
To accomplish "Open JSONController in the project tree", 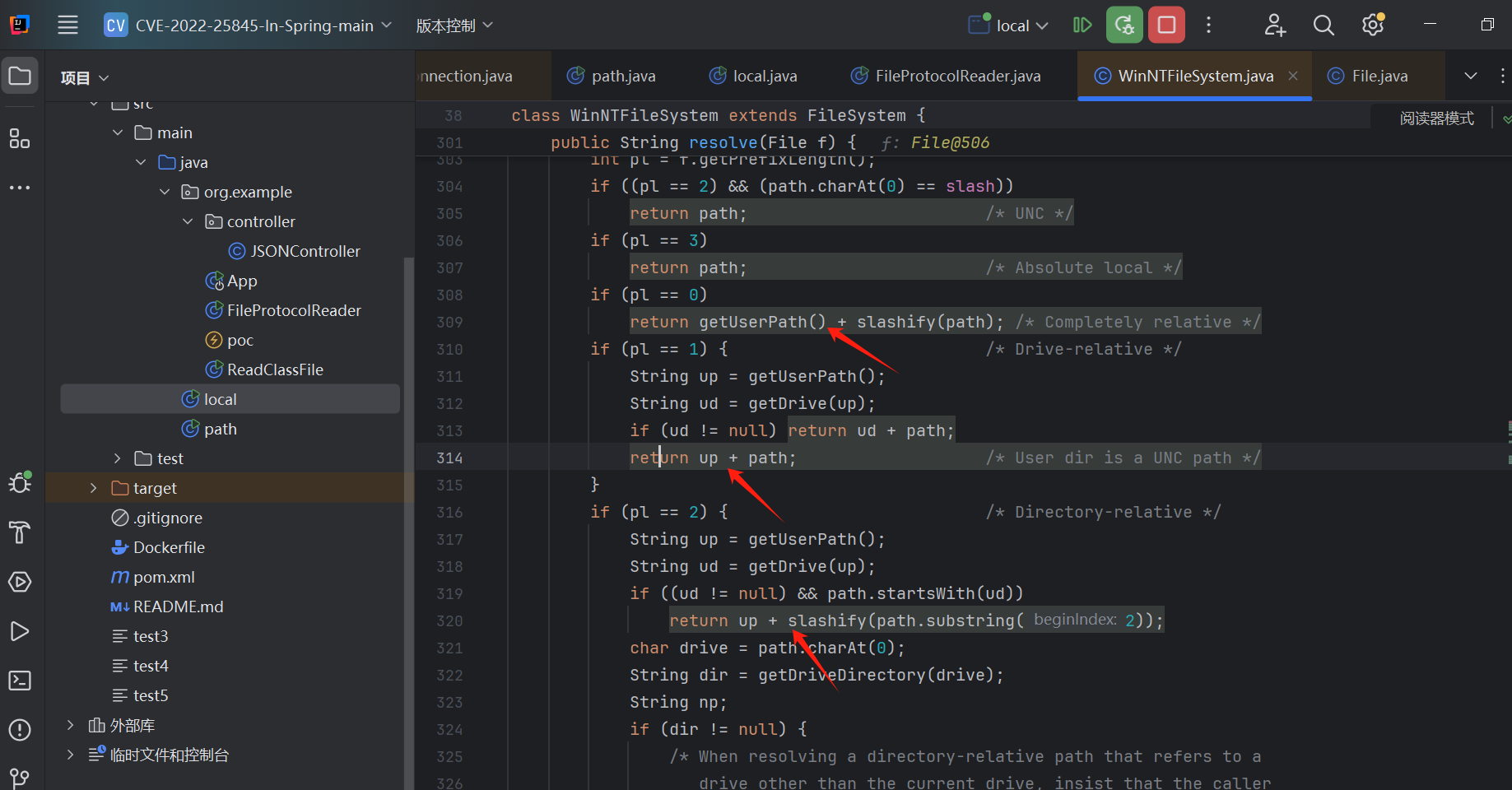I will coord(295,251).
